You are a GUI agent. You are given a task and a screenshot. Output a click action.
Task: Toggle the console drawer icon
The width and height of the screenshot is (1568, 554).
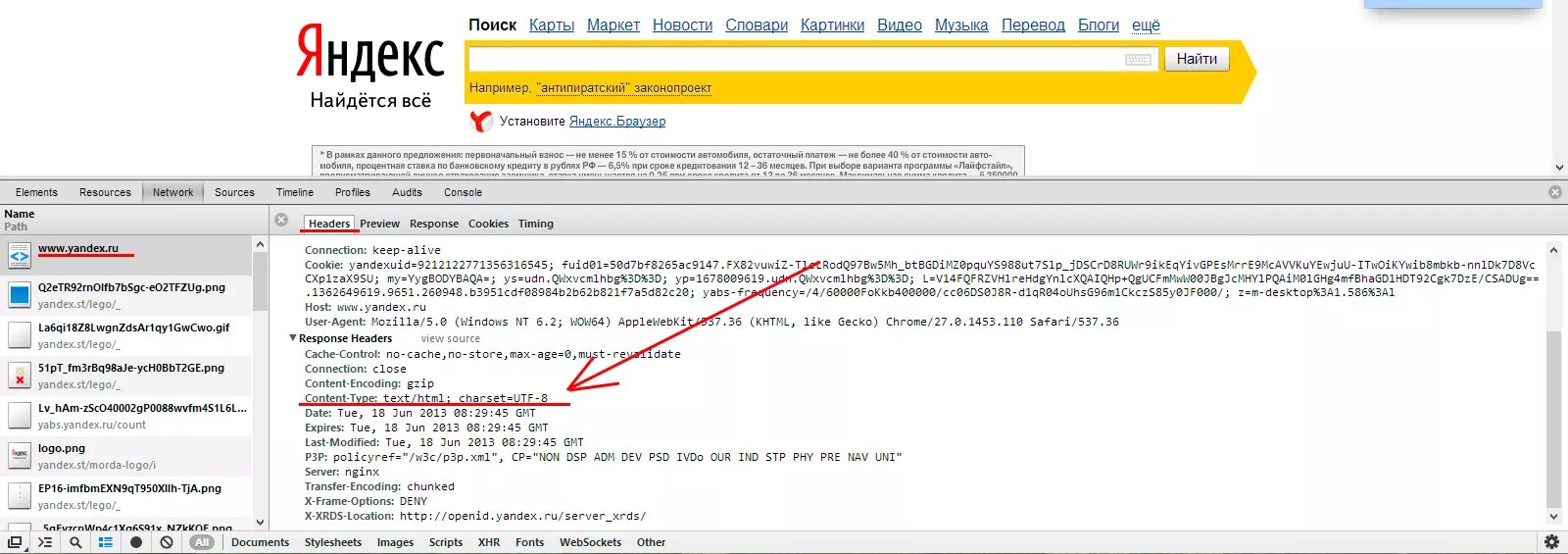pos(45,542)
